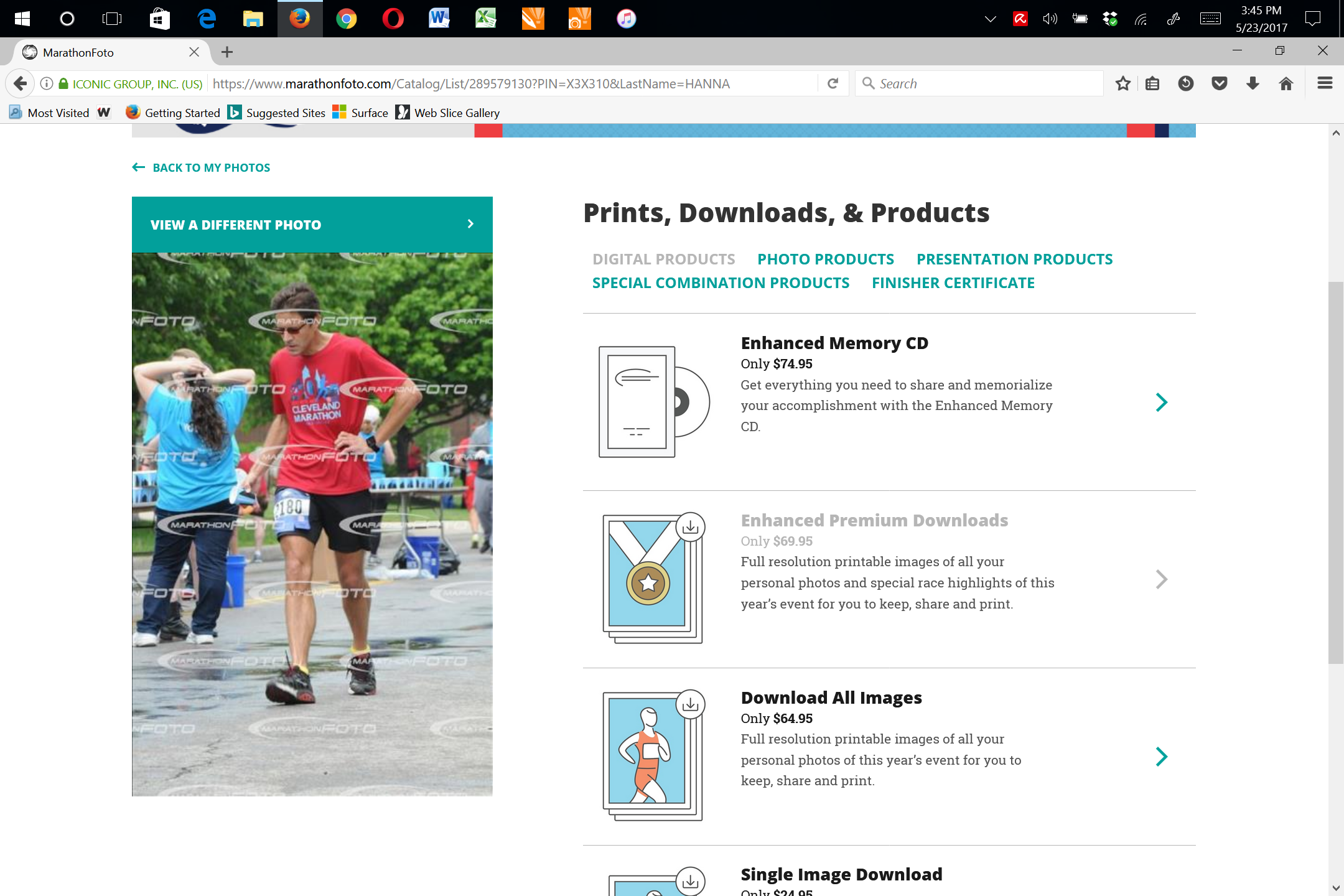Screen dimensions: 1344x896
Task: Open Surface bookmark
Action: (x=360, y=113)
